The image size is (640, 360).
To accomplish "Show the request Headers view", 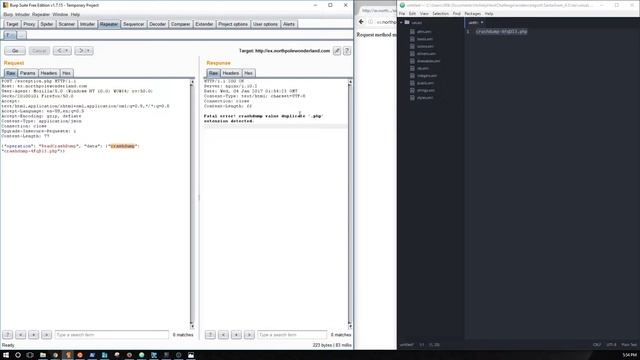I will tap(49, 73).
